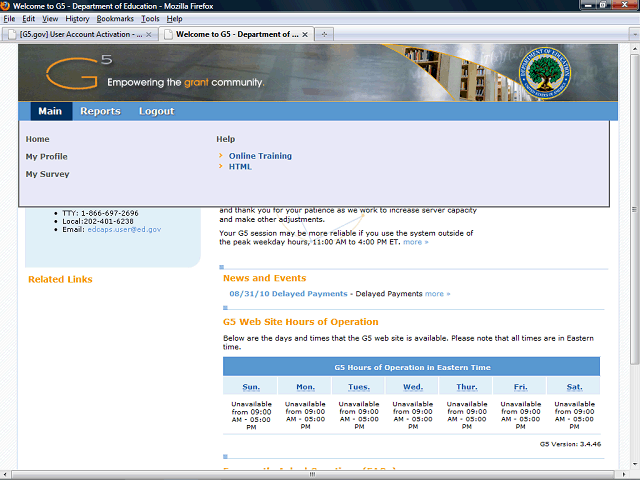640x480 pixels.
Task: Click the more link after peak weekday hours
Action: 416,242
